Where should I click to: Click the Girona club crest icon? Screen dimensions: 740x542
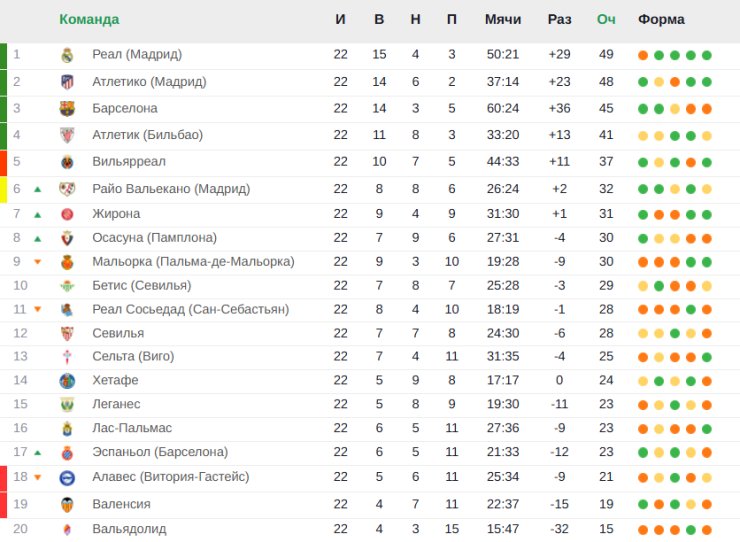(x=67, y=214)
